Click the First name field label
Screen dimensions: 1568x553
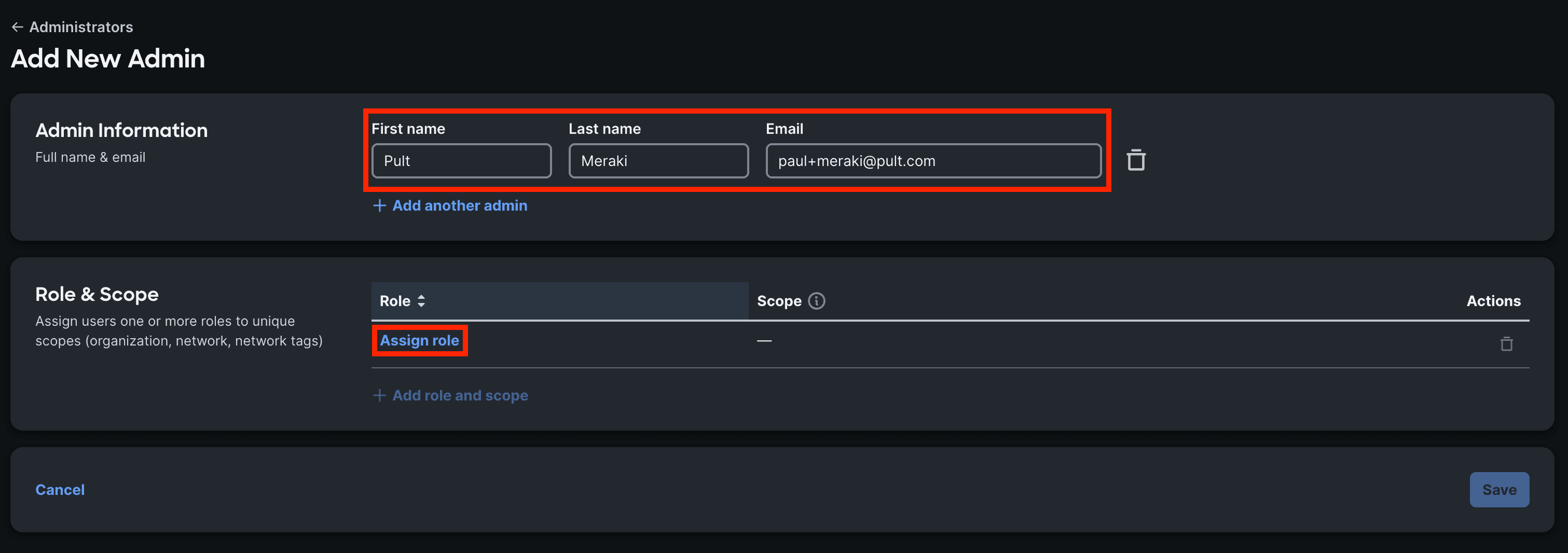pos(408,129)
